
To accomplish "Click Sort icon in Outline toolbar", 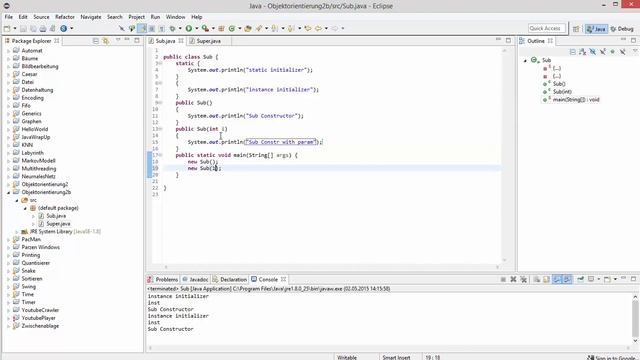I will pyautogui.click(x=582, y=51).
